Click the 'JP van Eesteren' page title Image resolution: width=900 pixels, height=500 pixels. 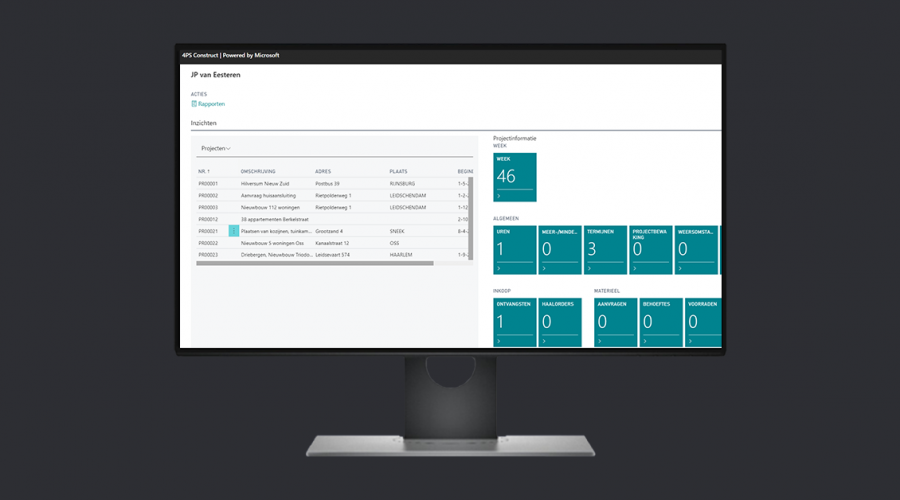pos(216,75)
